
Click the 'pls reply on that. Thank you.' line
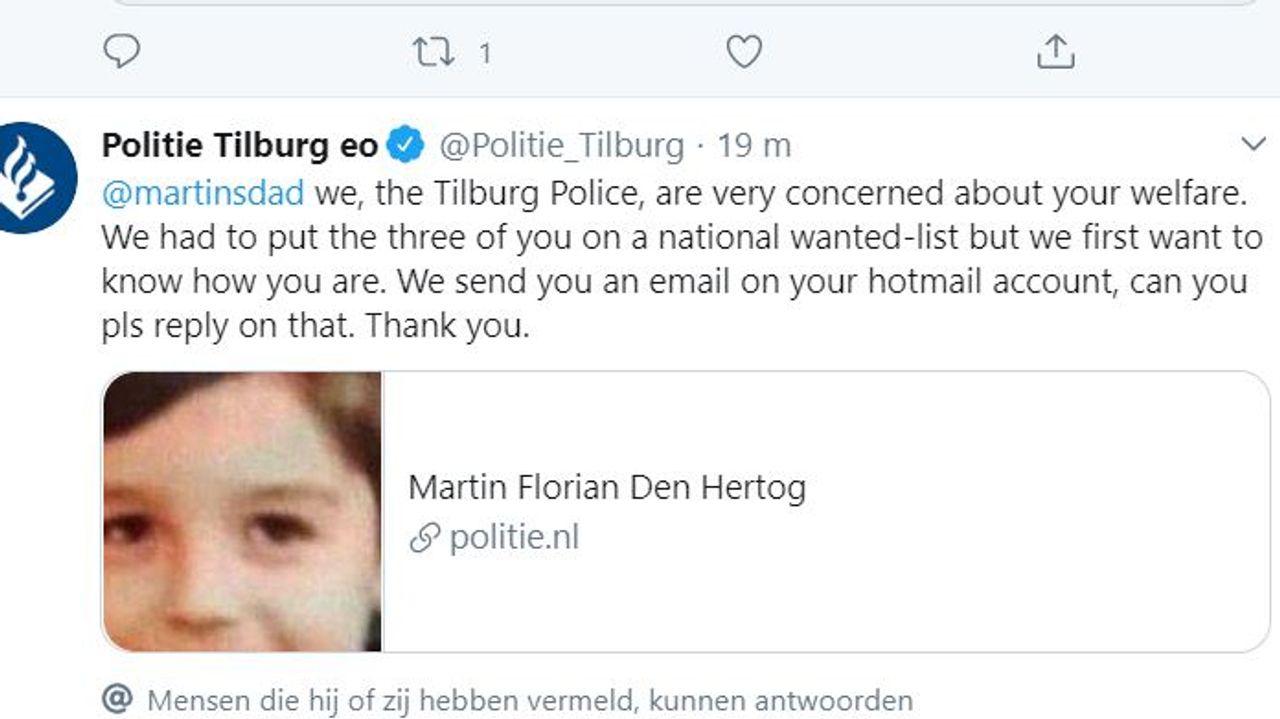point(315,327)
